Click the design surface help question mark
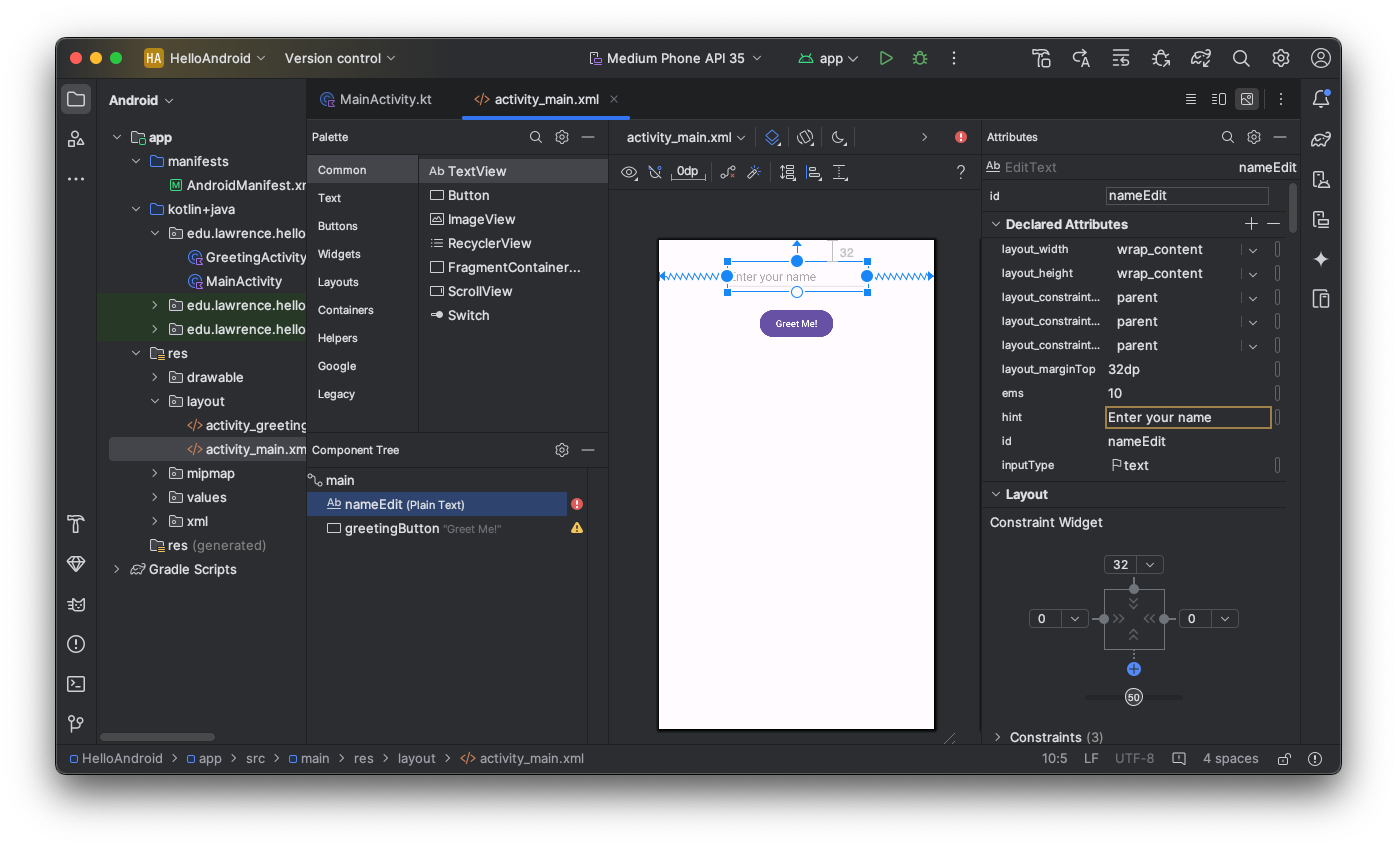 (x=961, y=172)
